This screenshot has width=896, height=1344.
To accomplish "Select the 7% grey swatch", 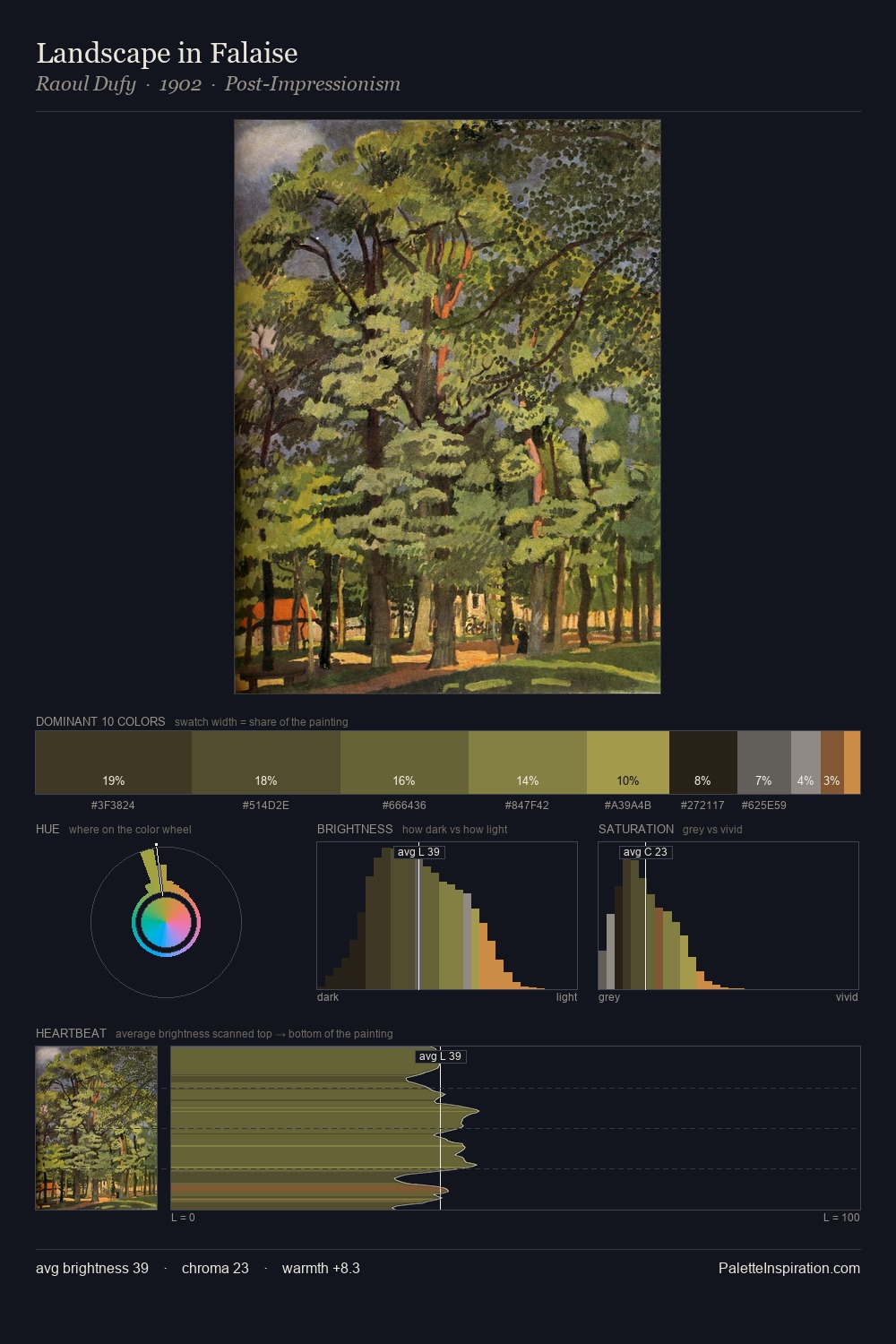I will point(764,762).
